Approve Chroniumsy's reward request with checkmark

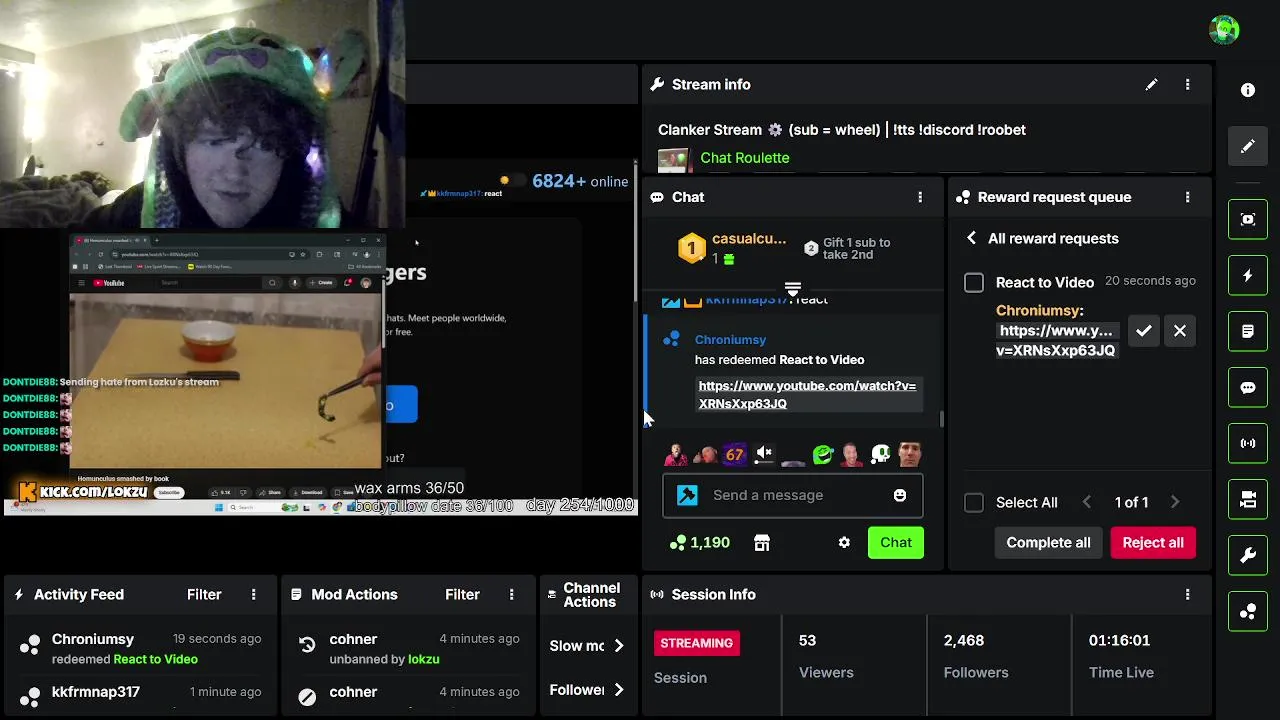point(1144,331)
